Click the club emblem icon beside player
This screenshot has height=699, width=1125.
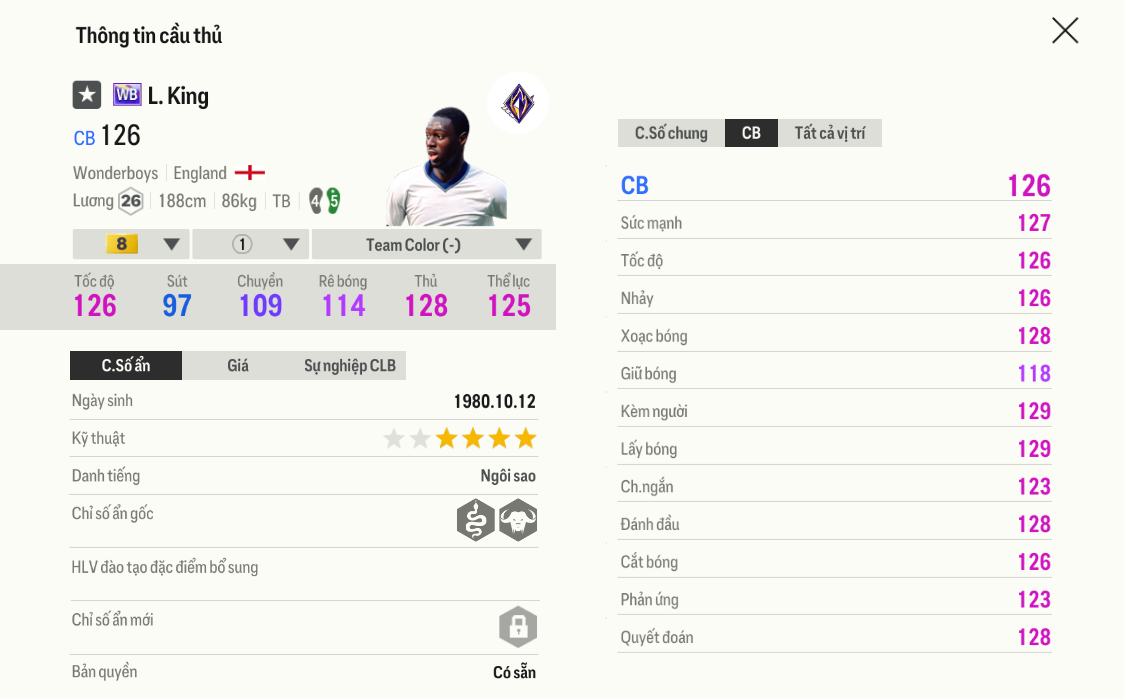[x=518, y=102]
